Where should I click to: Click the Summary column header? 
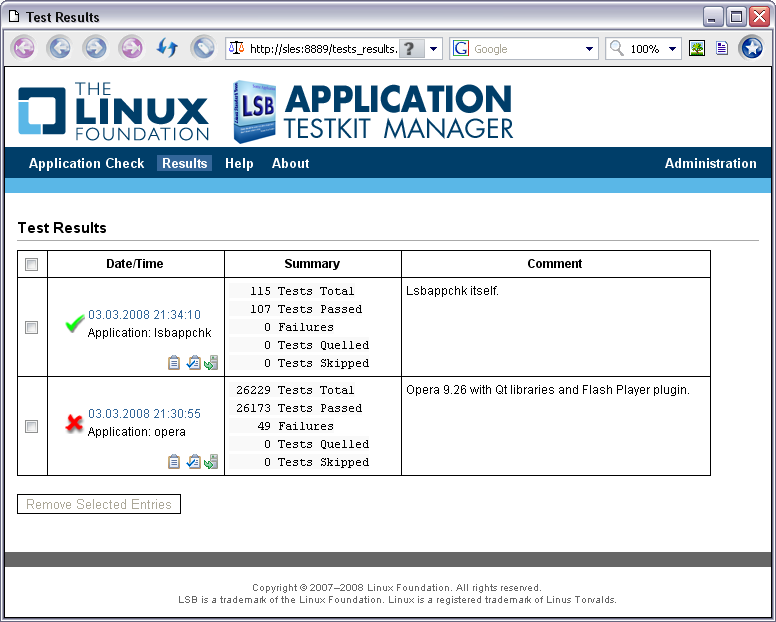point(312,264)
